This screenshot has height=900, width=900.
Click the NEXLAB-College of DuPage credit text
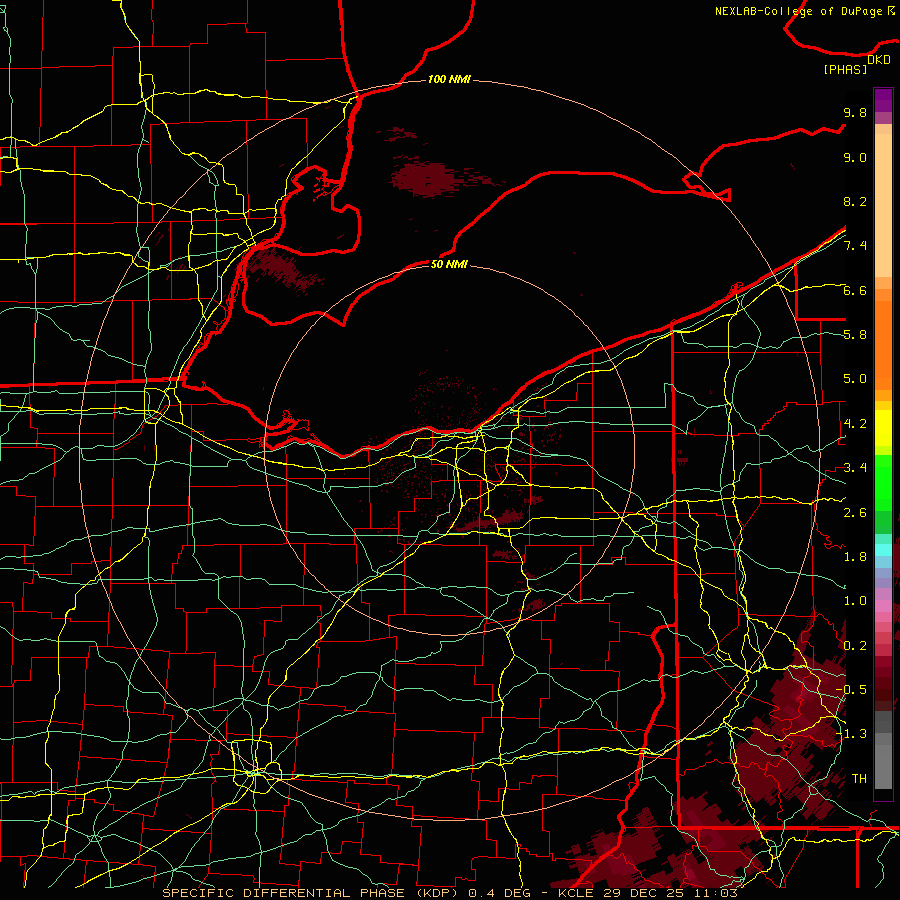[801, 11]
